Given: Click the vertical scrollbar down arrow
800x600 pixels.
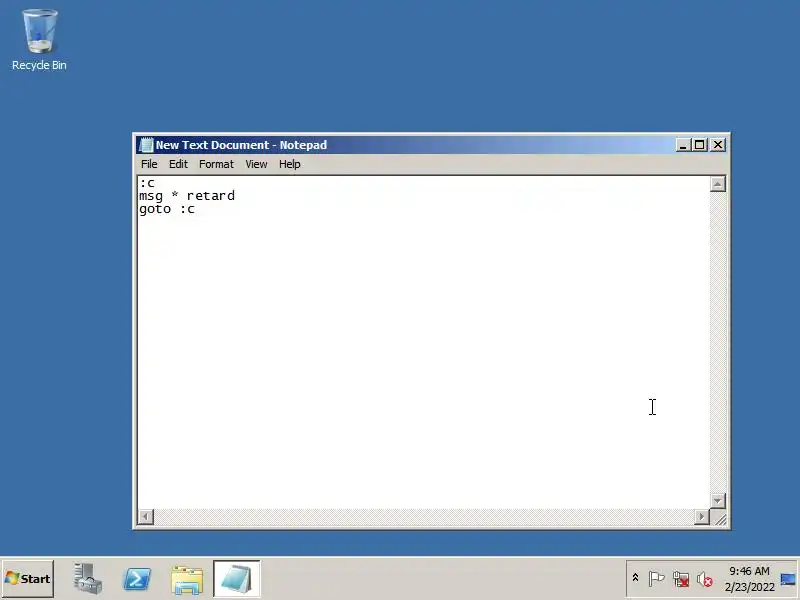Looking at the screenshot, I should [x=718, y=501].
